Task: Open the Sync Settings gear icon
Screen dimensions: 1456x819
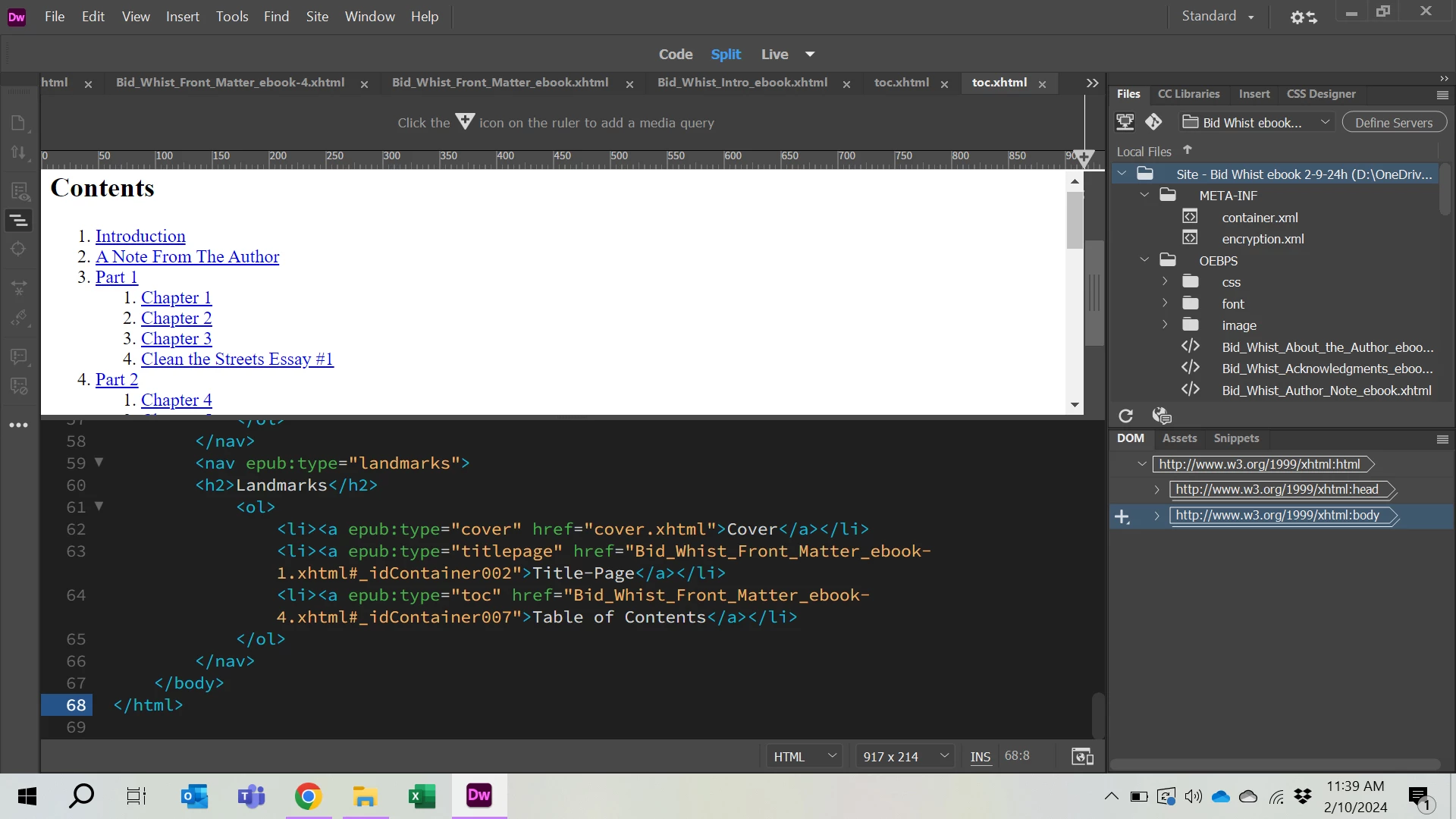Action: pyautogui.click(x=1303, y=17)
